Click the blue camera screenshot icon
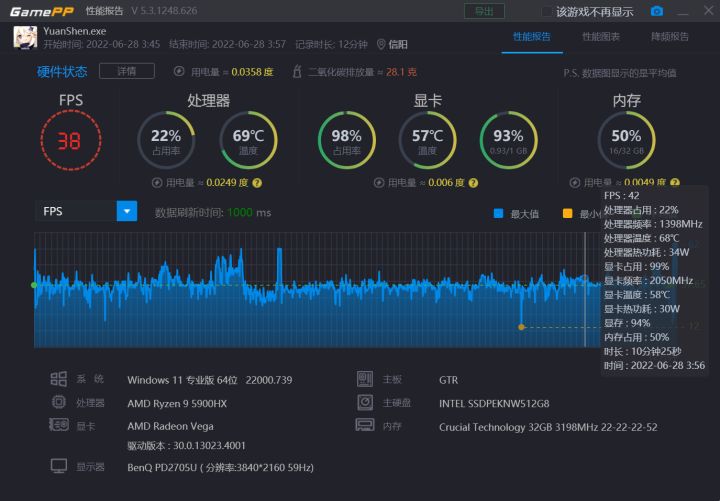This screenshot has width=720, height=501. point(657,11)
